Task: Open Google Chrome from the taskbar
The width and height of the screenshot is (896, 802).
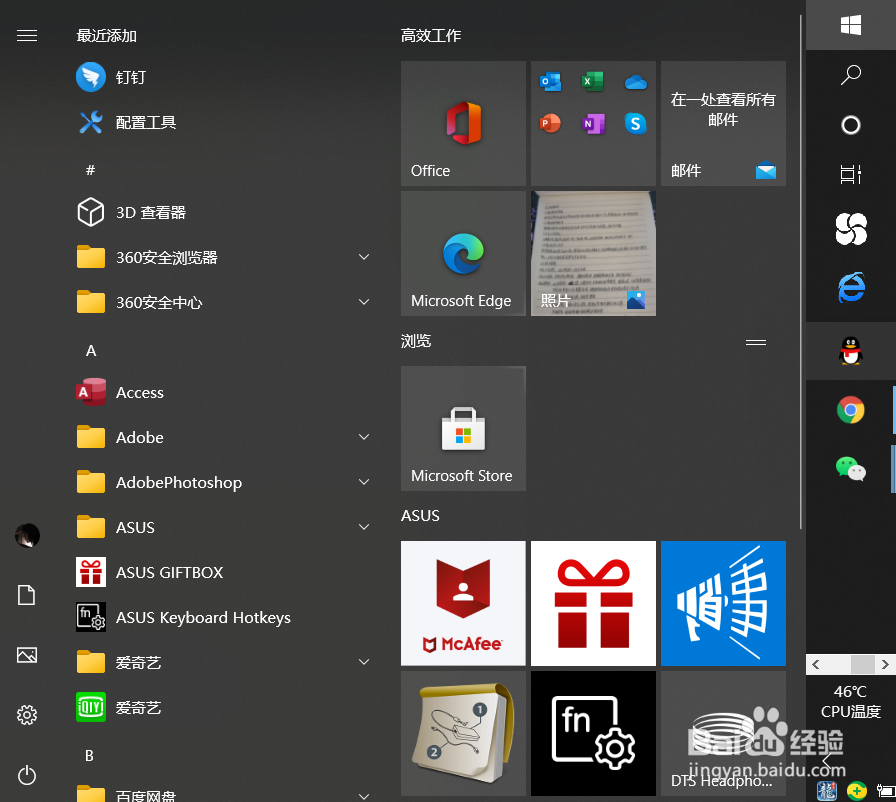Action: [x=850, y=410]
